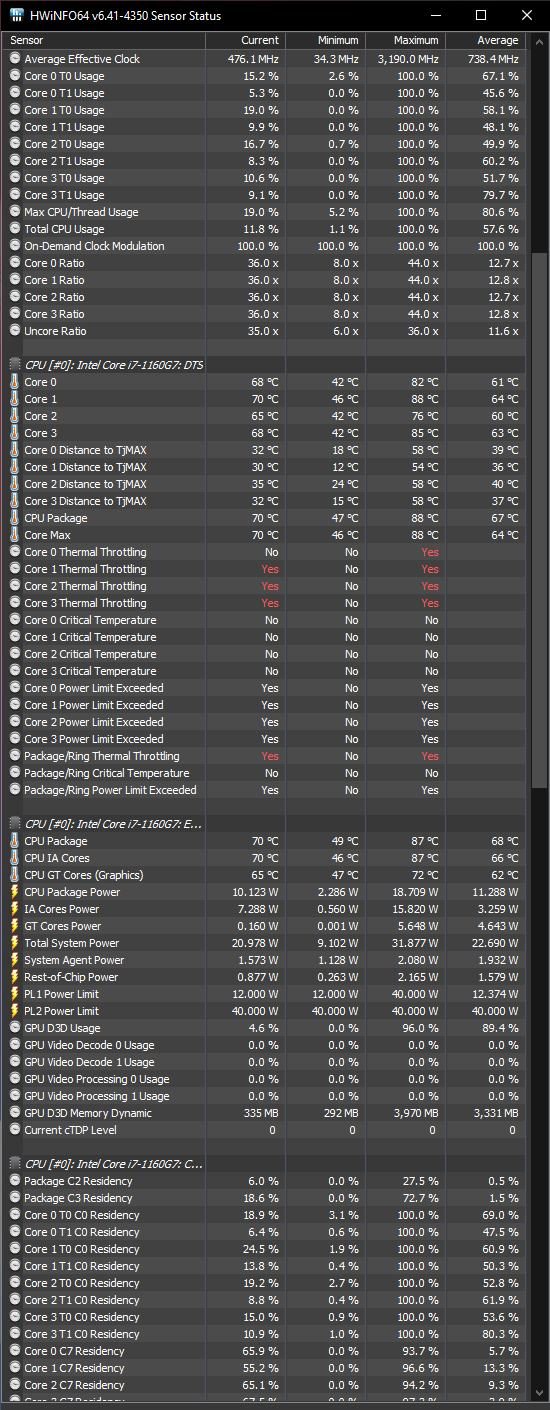Select icon for Core 2 Critical Temperature
The height and width of the screenshot is (1410, 550).
(x=14, y=654)
